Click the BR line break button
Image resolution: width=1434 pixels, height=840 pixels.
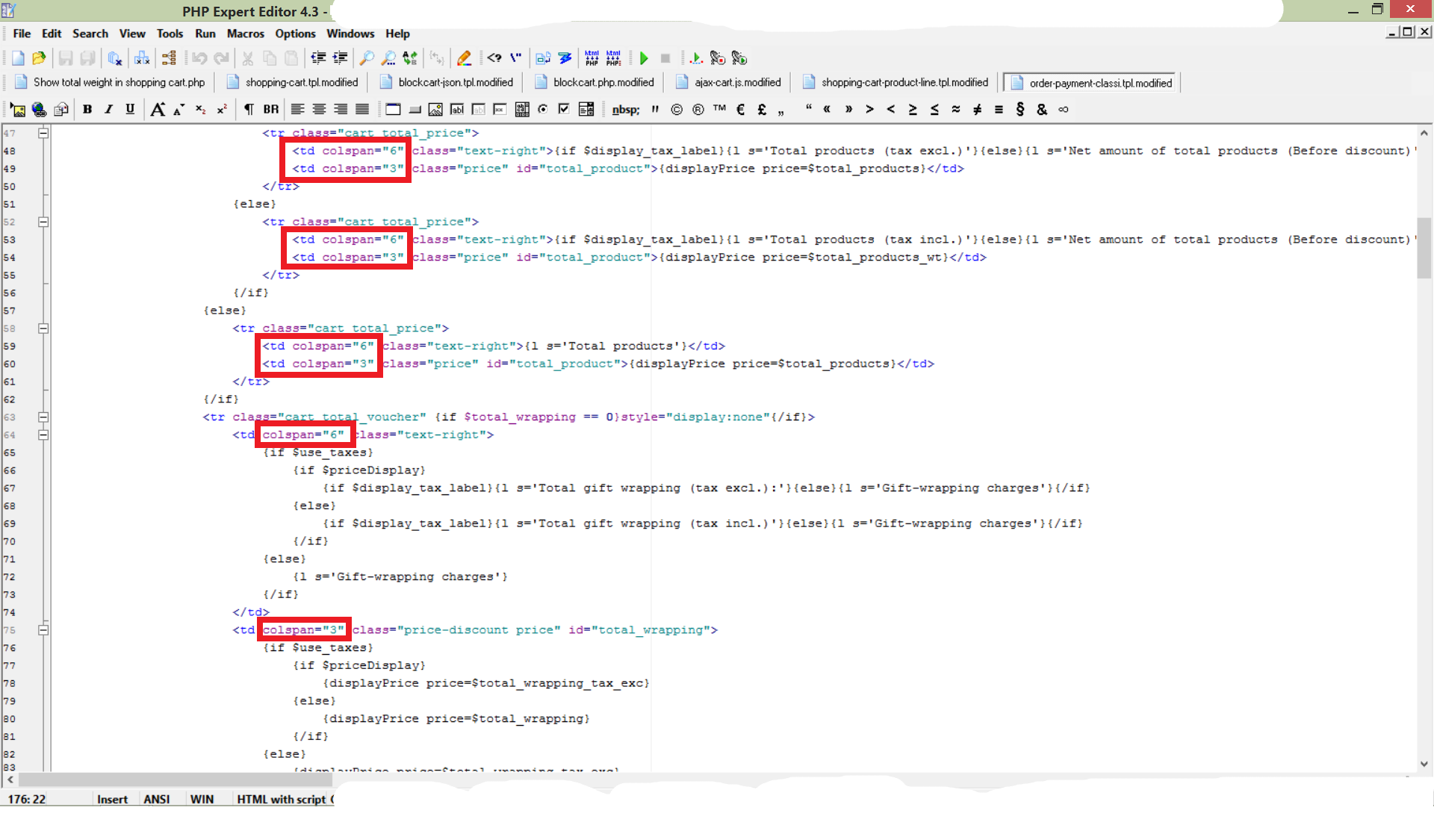pos(271,109)
